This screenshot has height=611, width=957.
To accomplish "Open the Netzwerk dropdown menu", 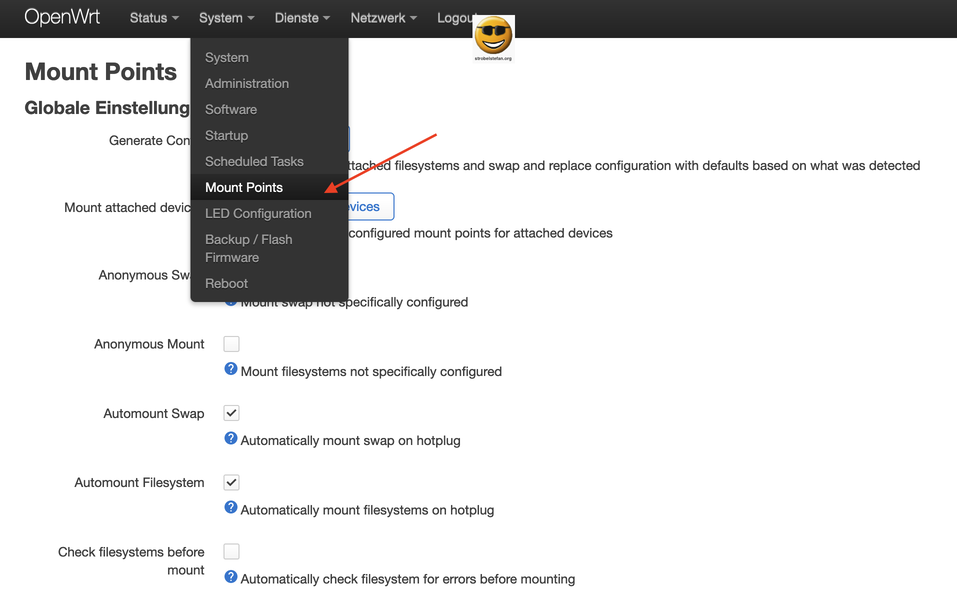I will click(383, 18).
